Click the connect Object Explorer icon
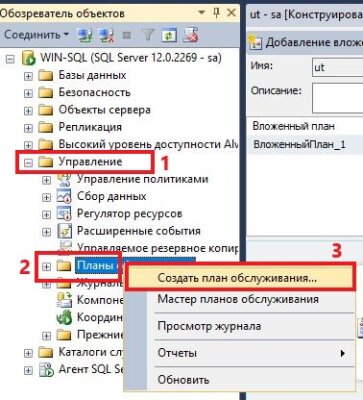The height and width of the screenshot is (400, 363). (84, 35)
